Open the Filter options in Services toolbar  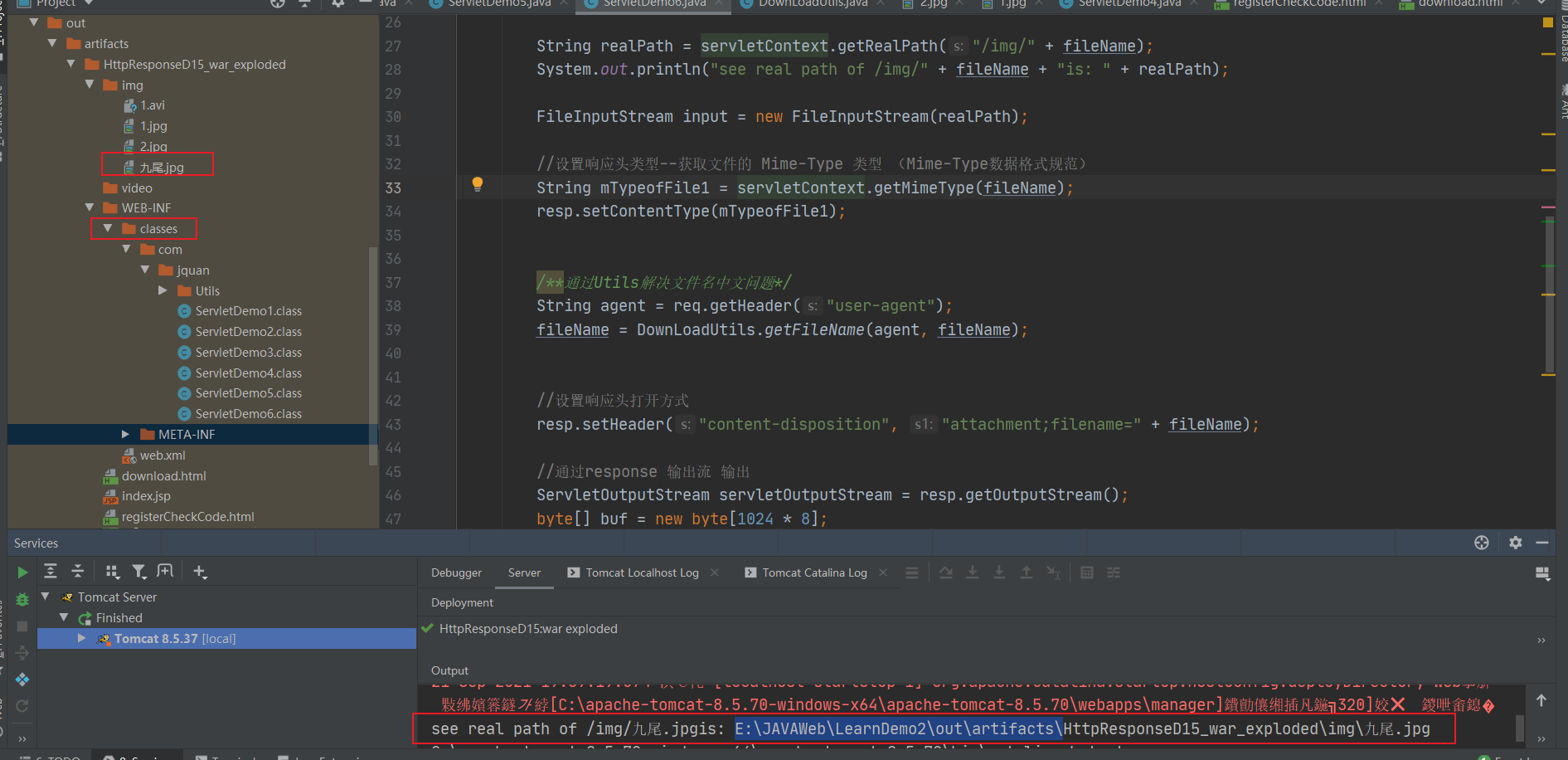pyautogui.click(x=139, y=572)
